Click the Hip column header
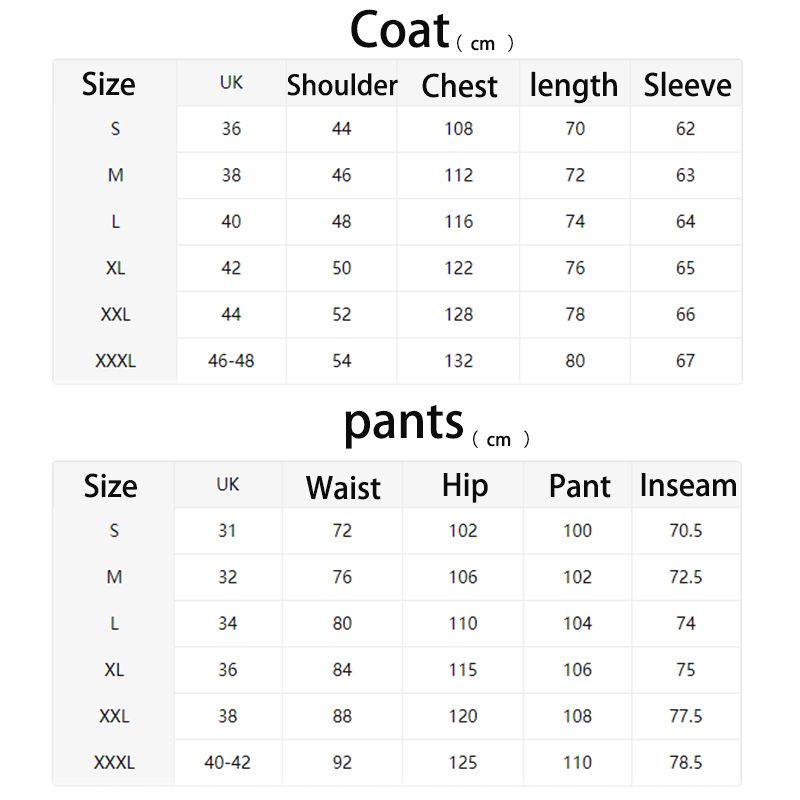This screenshot has width=800, height=800. click(x=465, y=486)
